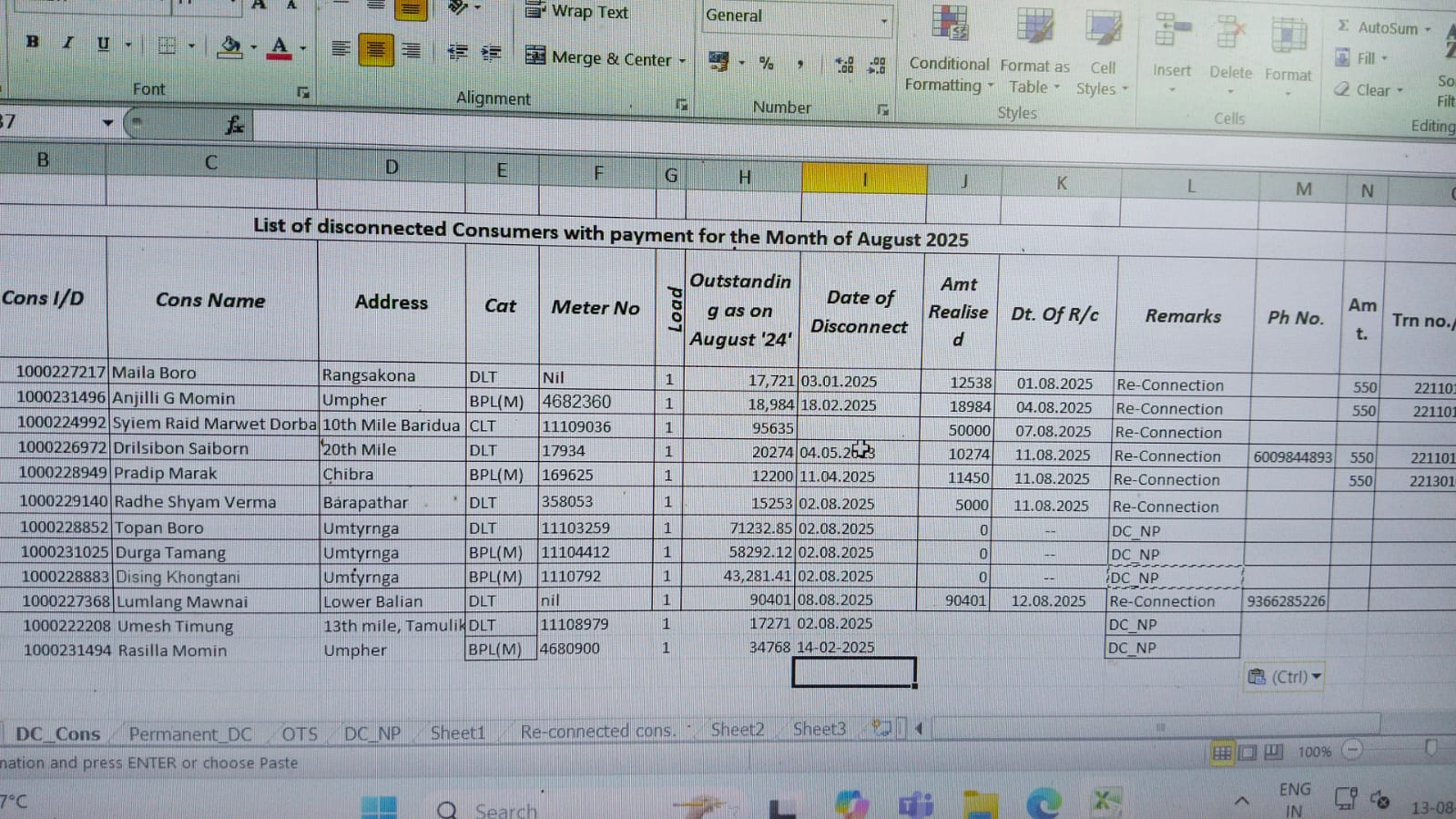
Task: Toggle the highlighted Center alignment button
Action: click(x=375, y=50)
